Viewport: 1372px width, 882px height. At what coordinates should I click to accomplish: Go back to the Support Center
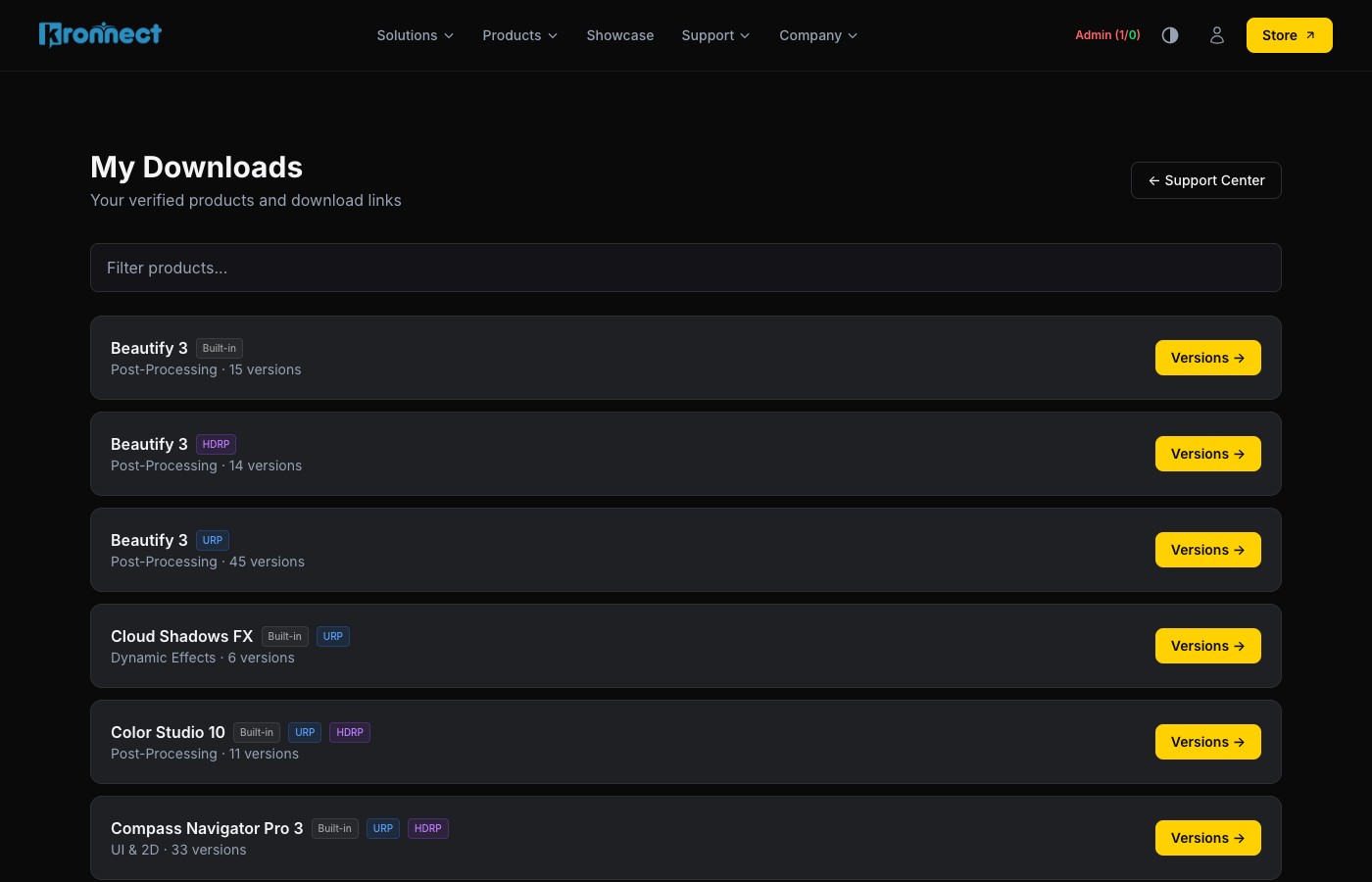point(1206,180)
